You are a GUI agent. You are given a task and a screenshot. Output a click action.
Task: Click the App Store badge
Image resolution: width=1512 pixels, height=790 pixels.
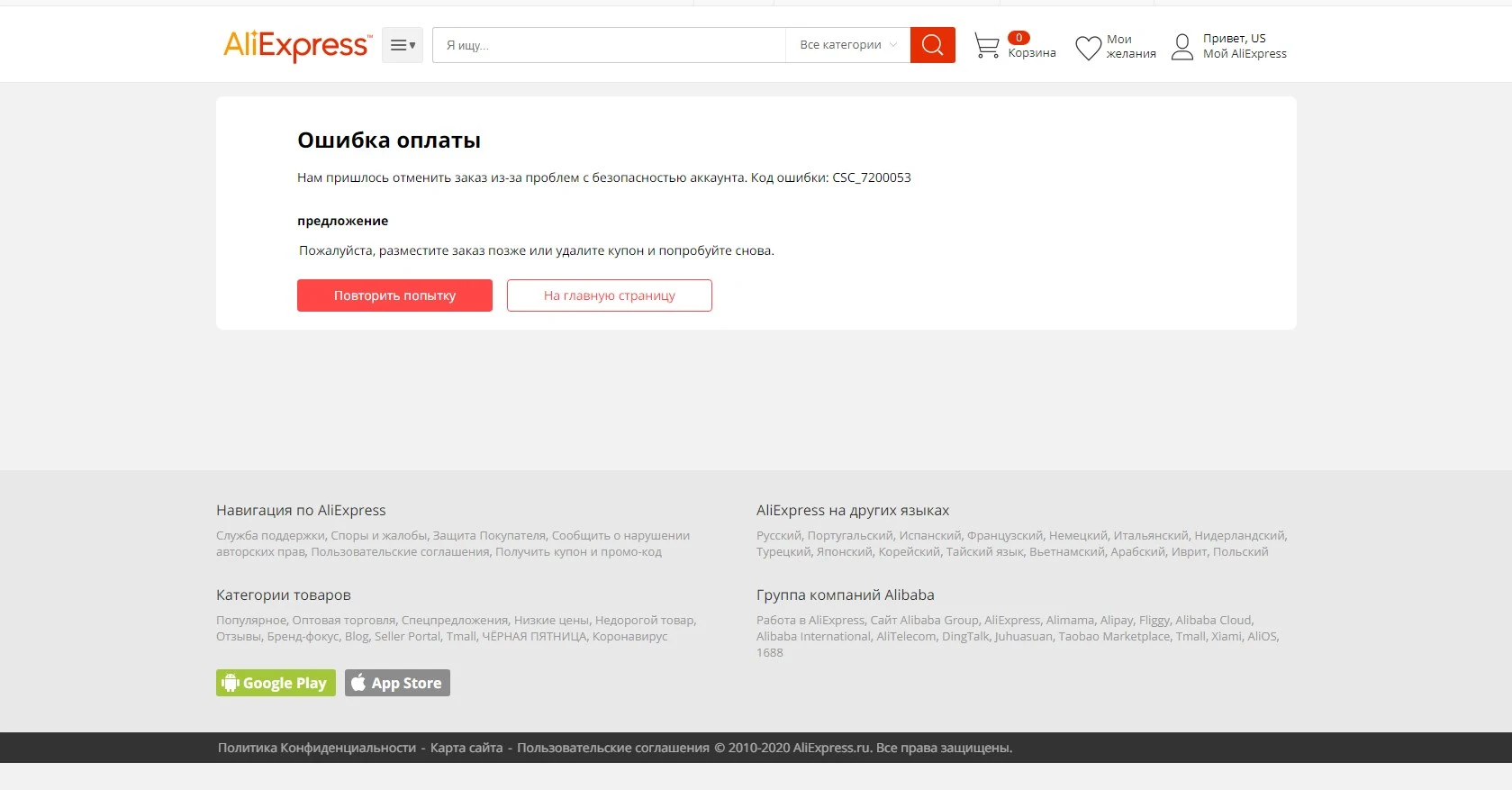(397, 683)
